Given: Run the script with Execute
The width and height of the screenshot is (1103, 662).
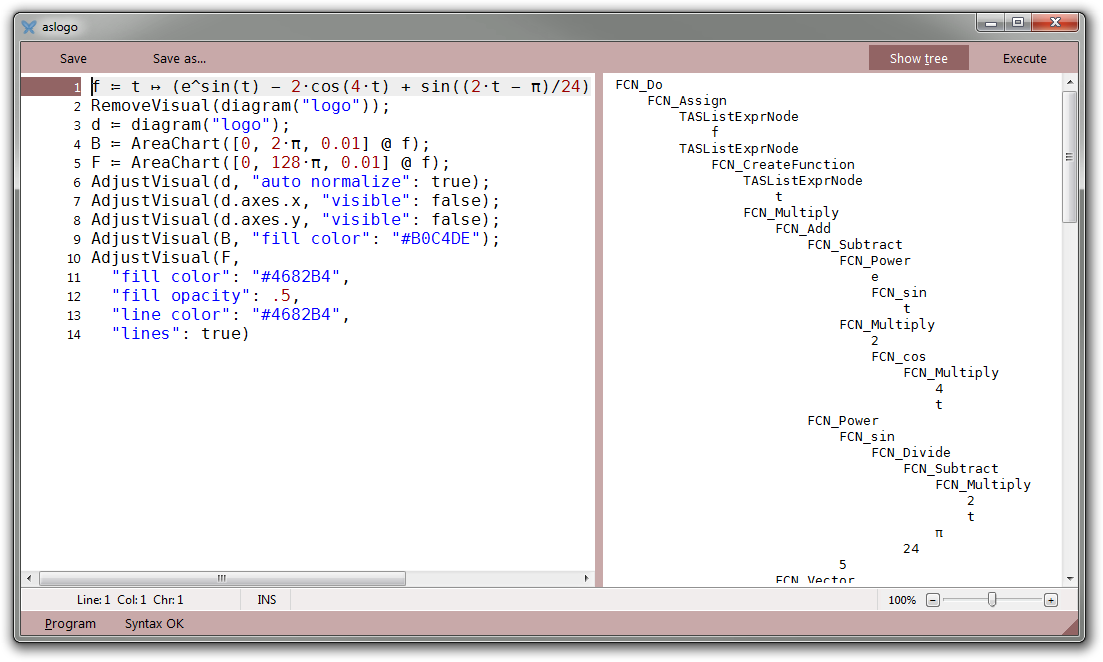Looking at the screenshot, I should pyautogui.click(x=1024, y=58).
